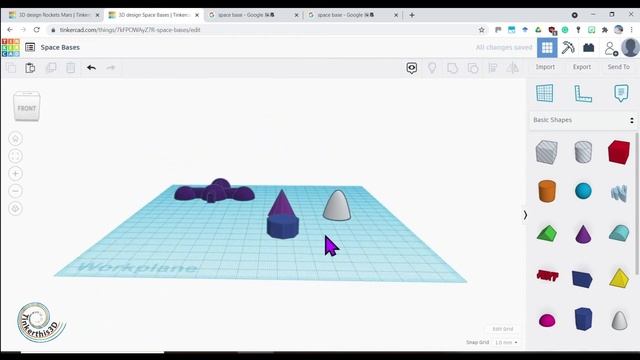Click the Import button
The height and width of the screenshot is (360, 640).
(x=545, y=67)
